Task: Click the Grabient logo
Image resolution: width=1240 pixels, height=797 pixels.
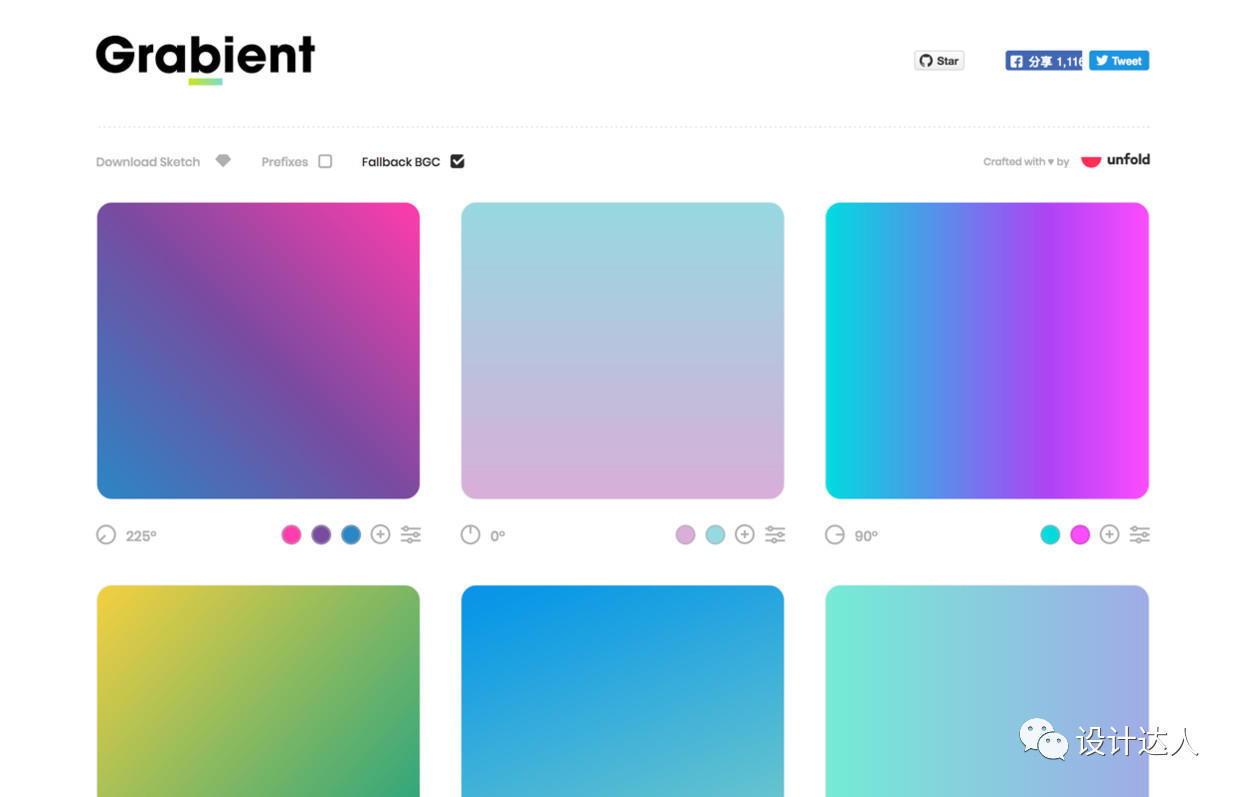Action: (205, 59)
